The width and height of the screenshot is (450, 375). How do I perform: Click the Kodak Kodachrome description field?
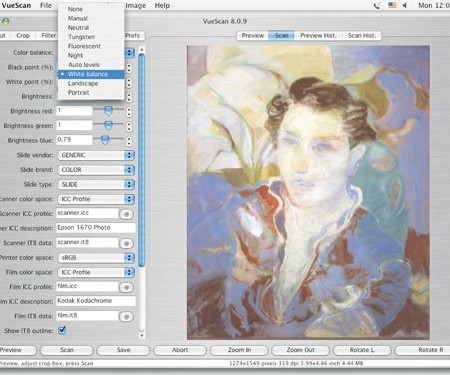click(96, 301)
